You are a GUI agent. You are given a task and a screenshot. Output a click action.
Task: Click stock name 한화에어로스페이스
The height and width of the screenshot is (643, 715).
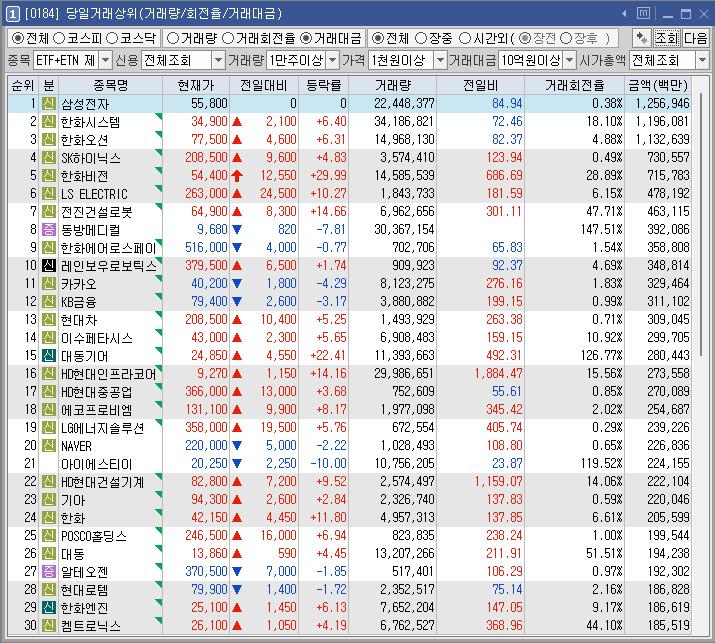point(109,248)
